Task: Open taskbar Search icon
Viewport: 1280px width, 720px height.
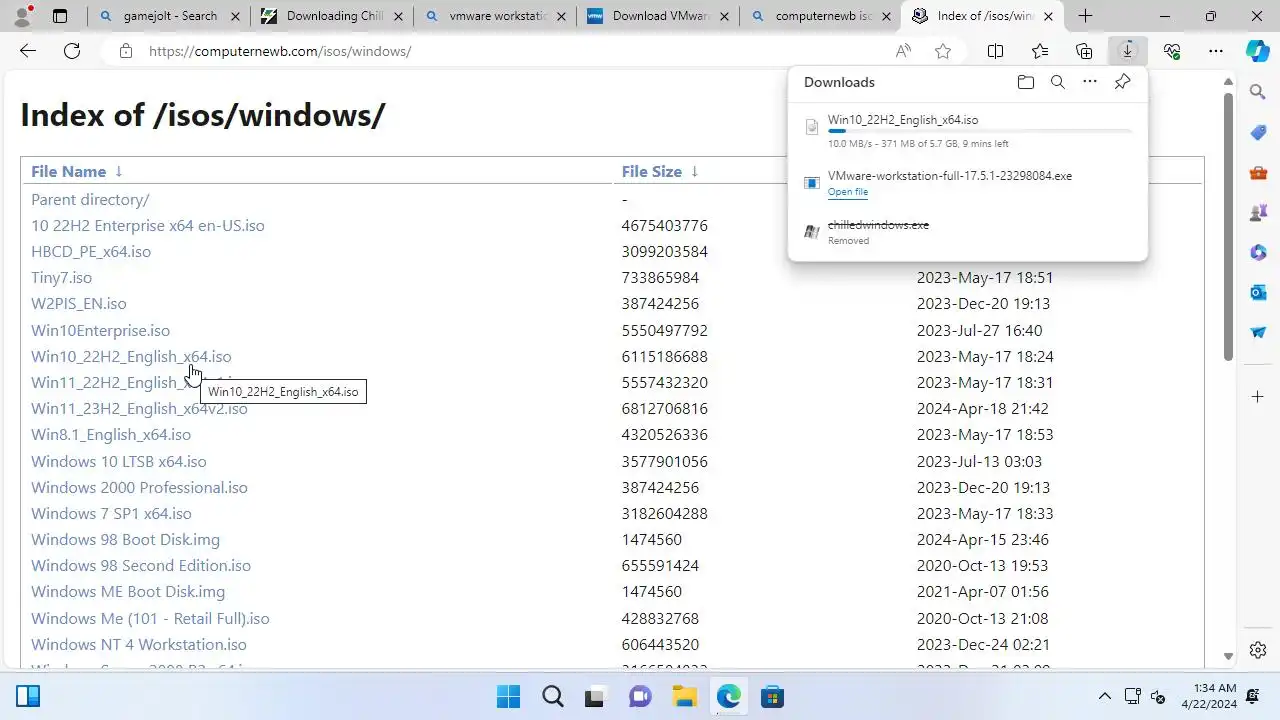Action: 552,697
